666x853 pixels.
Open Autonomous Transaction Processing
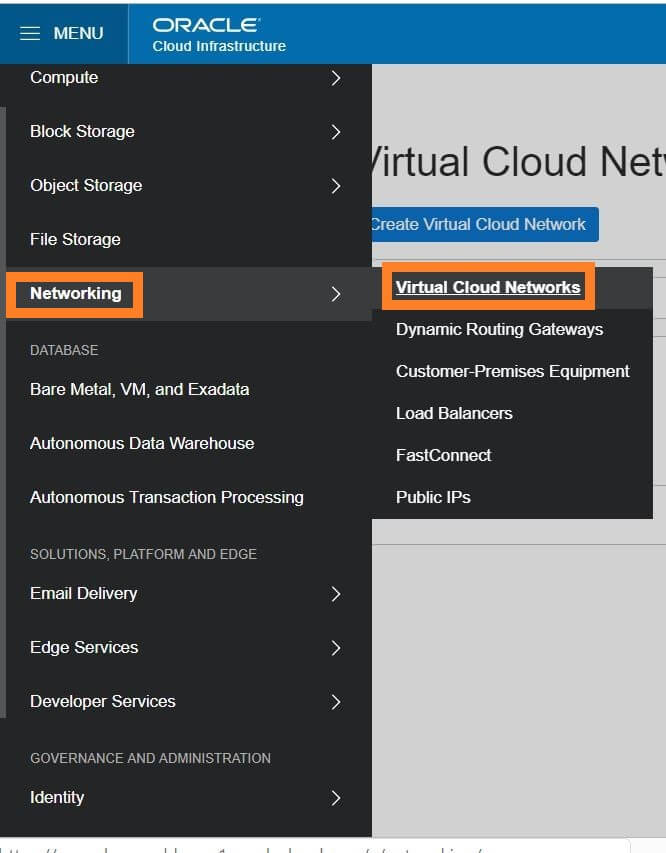point(167,497)
